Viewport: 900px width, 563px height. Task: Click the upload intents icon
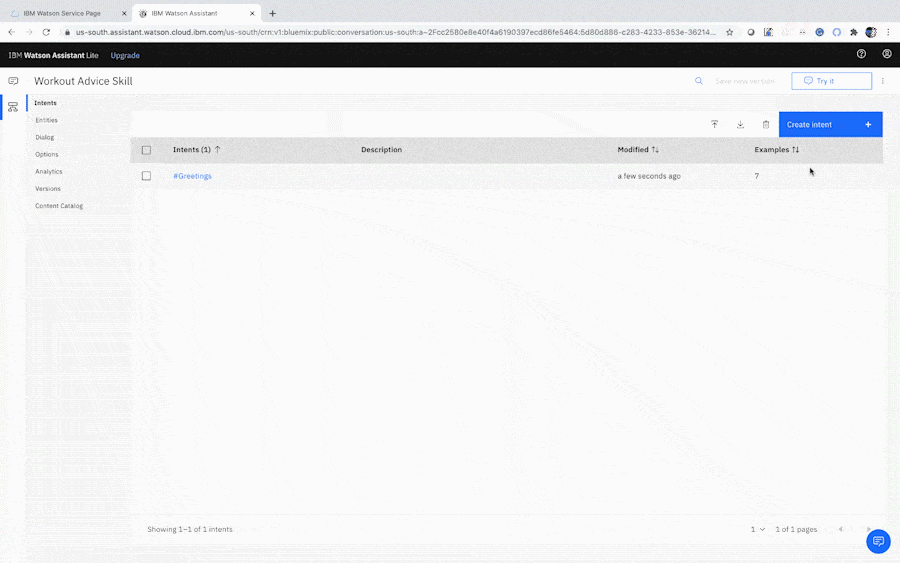[715, 124]
